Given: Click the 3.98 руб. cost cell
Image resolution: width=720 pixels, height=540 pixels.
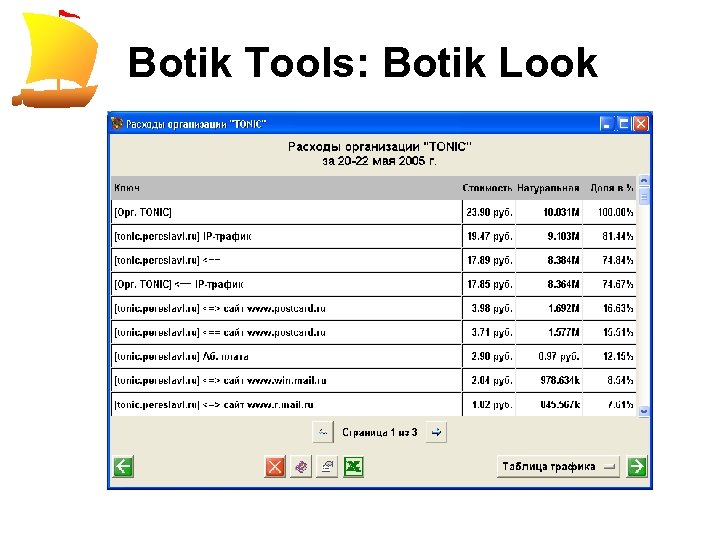Looking at the screenshot, I should point(489,308).
